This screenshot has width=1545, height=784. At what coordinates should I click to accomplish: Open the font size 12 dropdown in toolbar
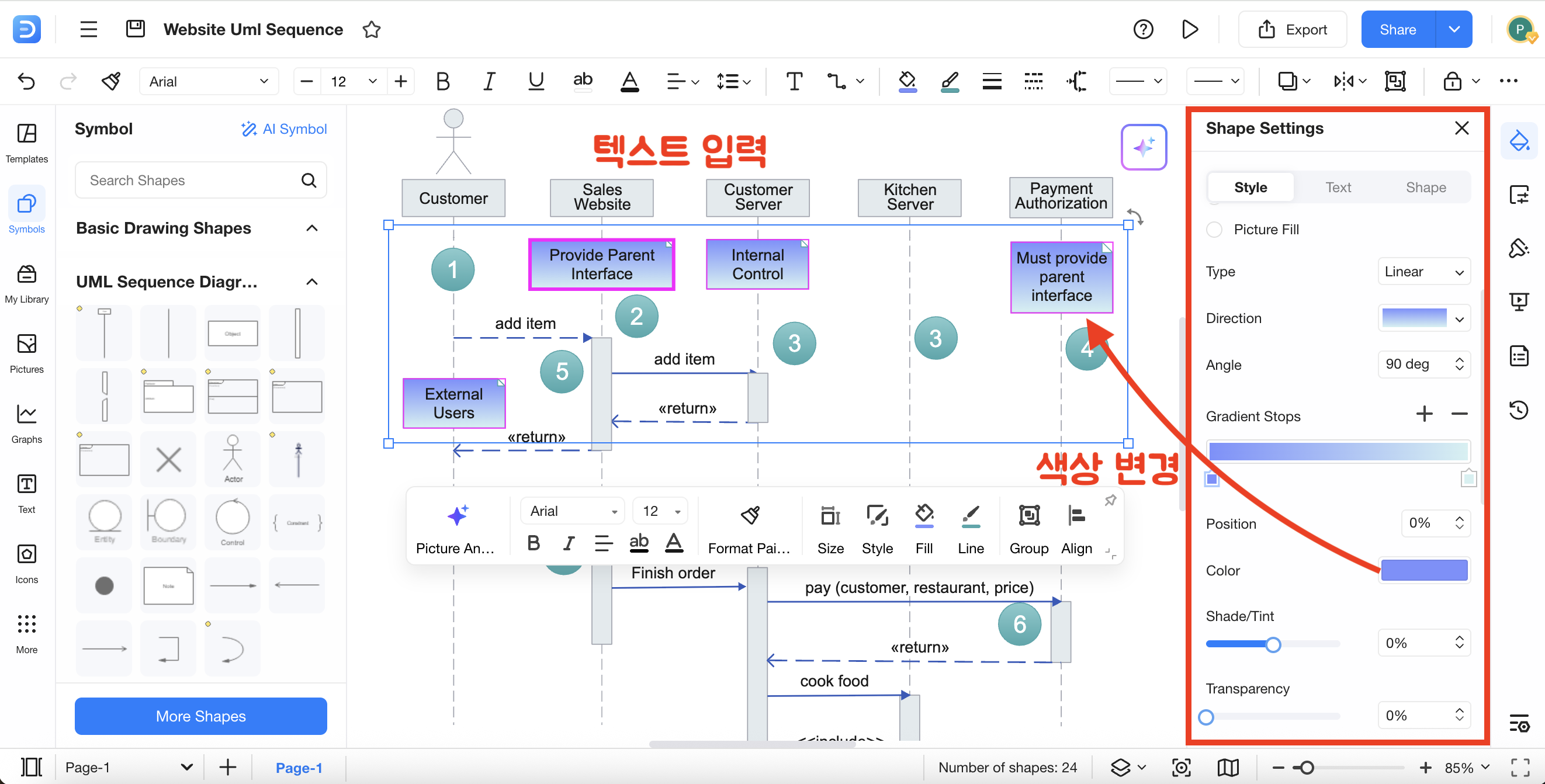(x=354, y=81)
